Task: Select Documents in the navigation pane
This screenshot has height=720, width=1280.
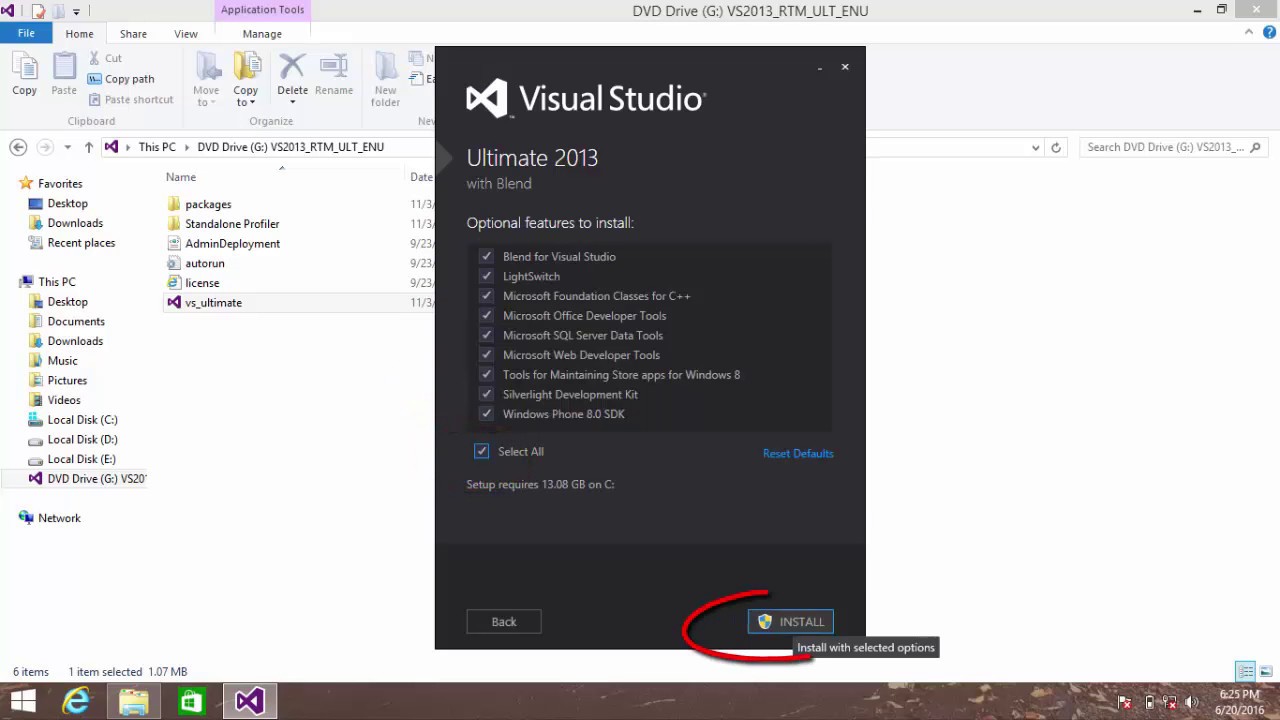Action: tap(76, 321)
